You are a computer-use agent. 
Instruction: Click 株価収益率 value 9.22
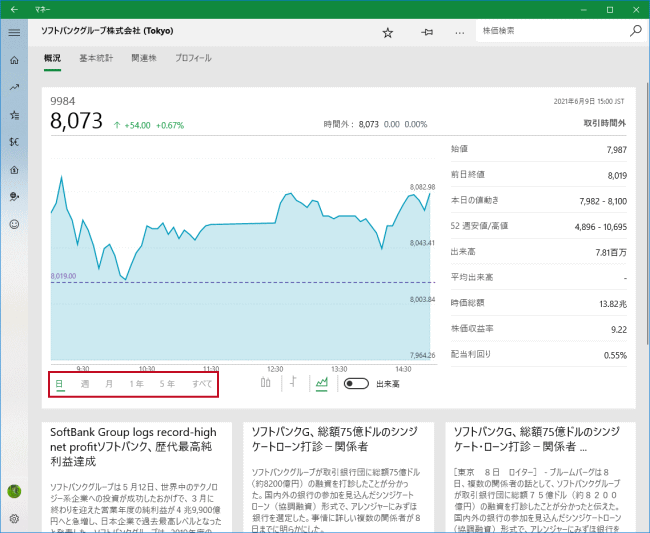(619, 329)
